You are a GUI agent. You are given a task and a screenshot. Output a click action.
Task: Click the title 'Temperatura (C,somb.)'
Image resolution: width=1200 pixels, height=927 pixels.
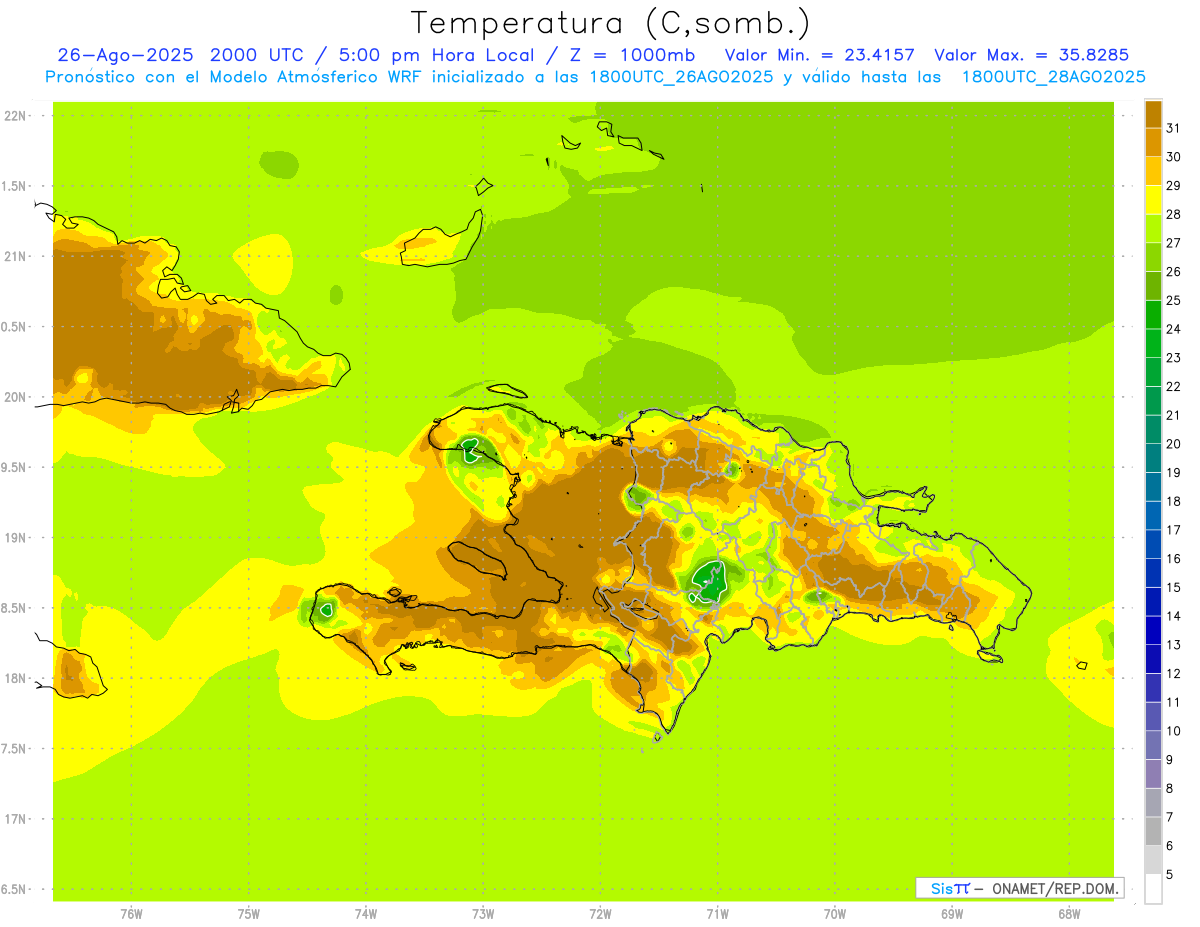click(610, 23)
